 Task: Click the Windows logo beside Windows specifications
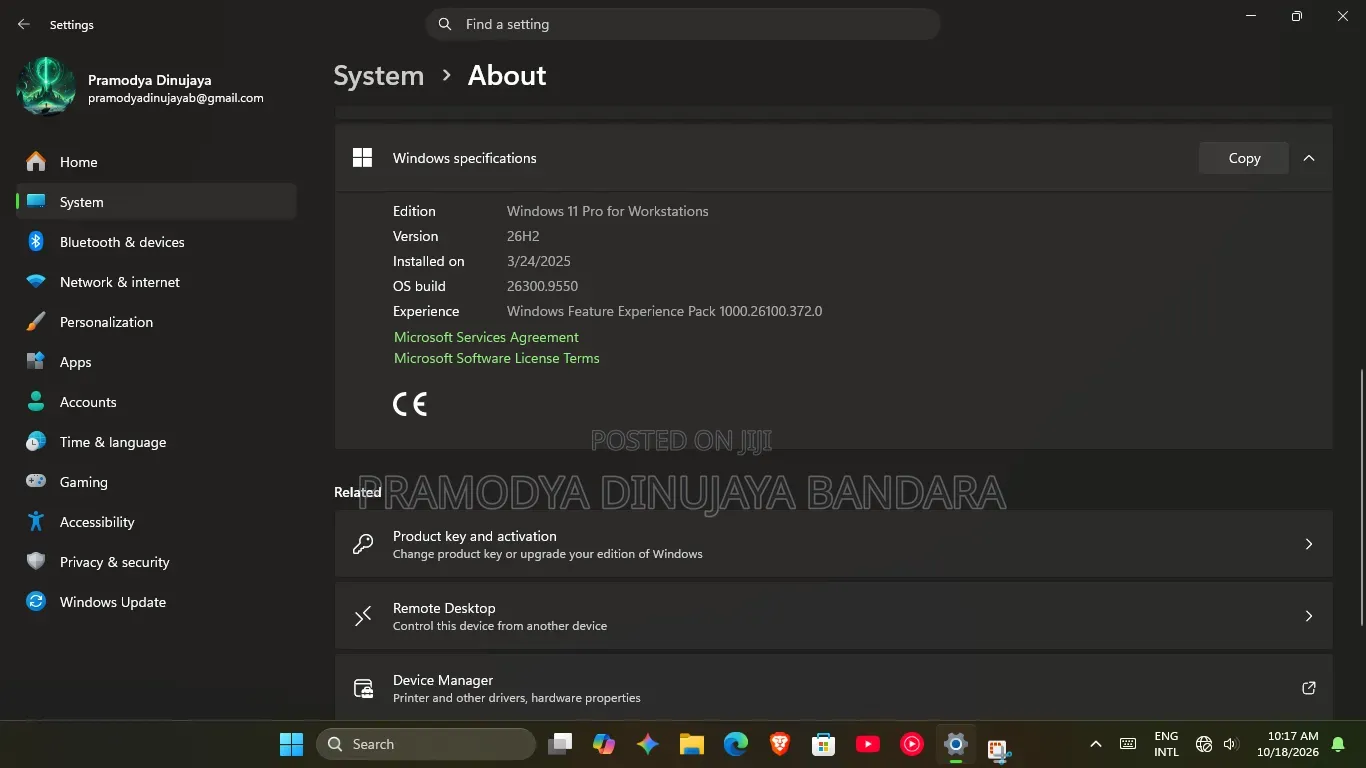pos(362,158)
